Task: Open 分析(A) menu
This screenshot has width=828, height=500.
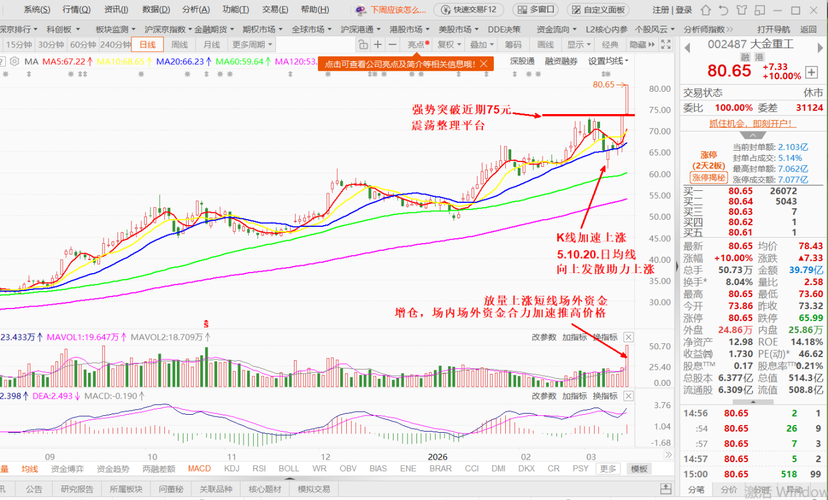Action: (x=196, y=10)
